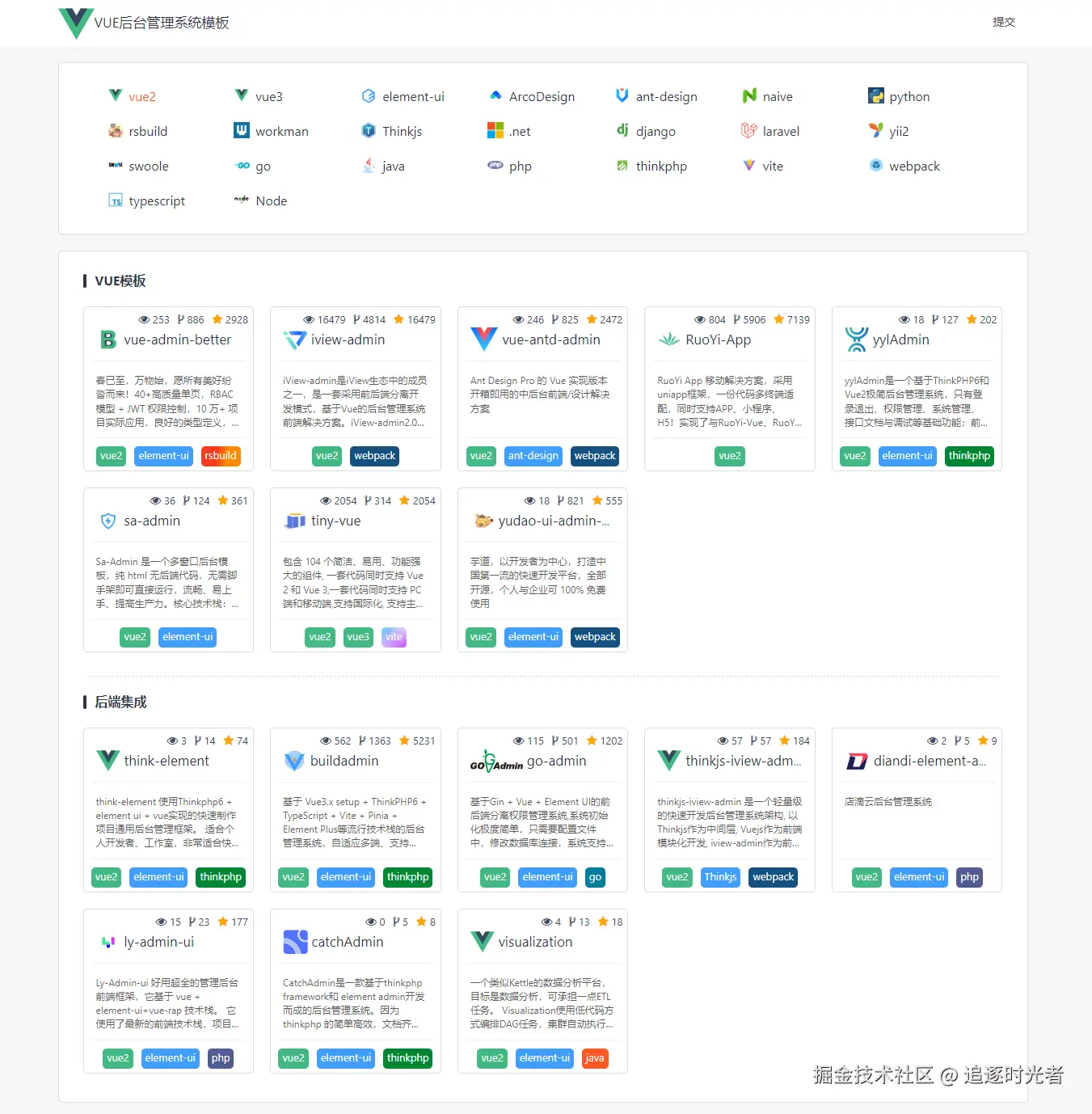Click the ly-admin-ui card title
Viewport: 1092px width, 1114px height.
(x=159, y=942)
